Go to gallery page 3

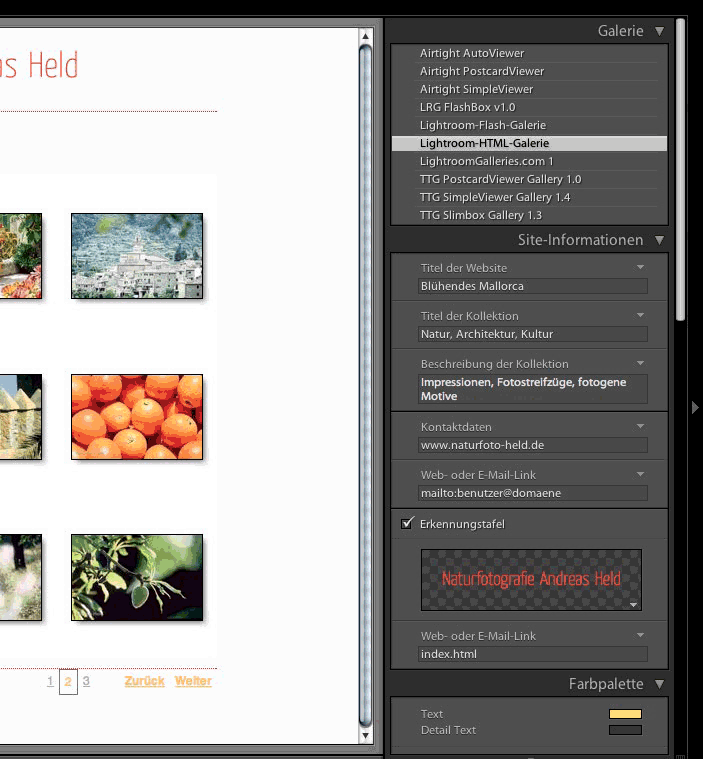point(86,681)
